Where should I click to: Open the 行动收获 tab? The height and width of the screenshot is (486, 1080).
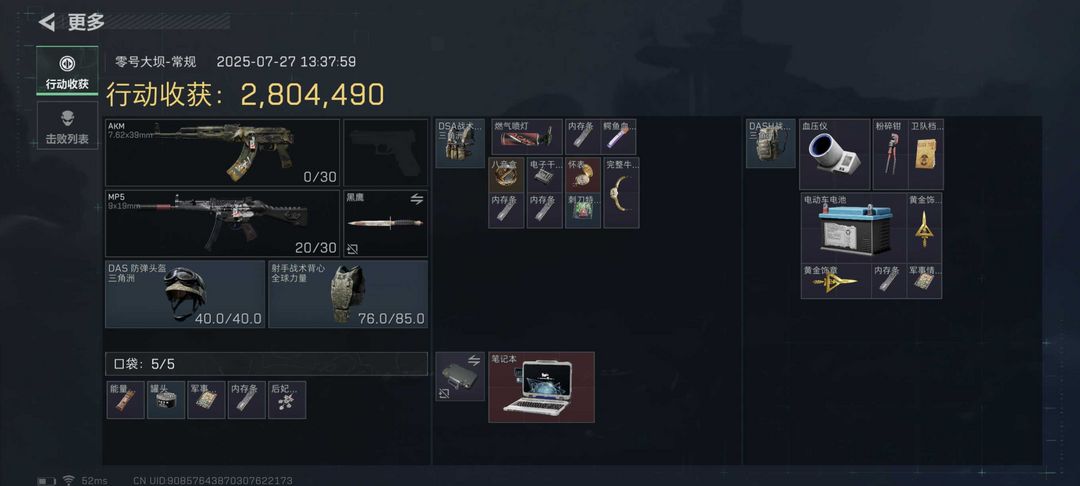[67, 71]
